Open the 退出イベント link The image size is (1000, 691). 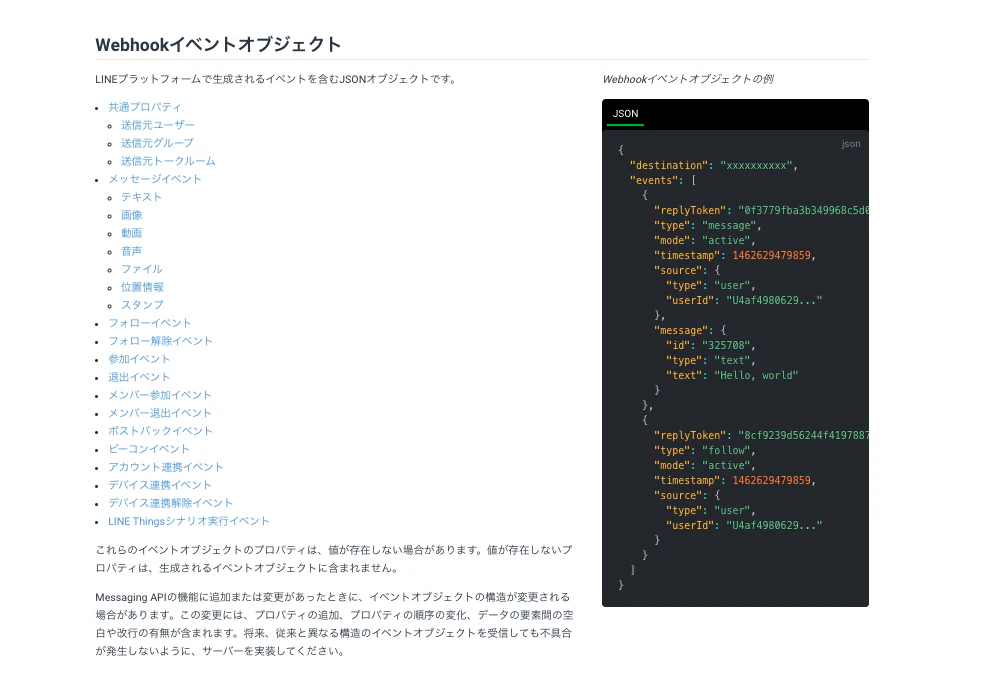pyautogui.click(x=139, y=377)
